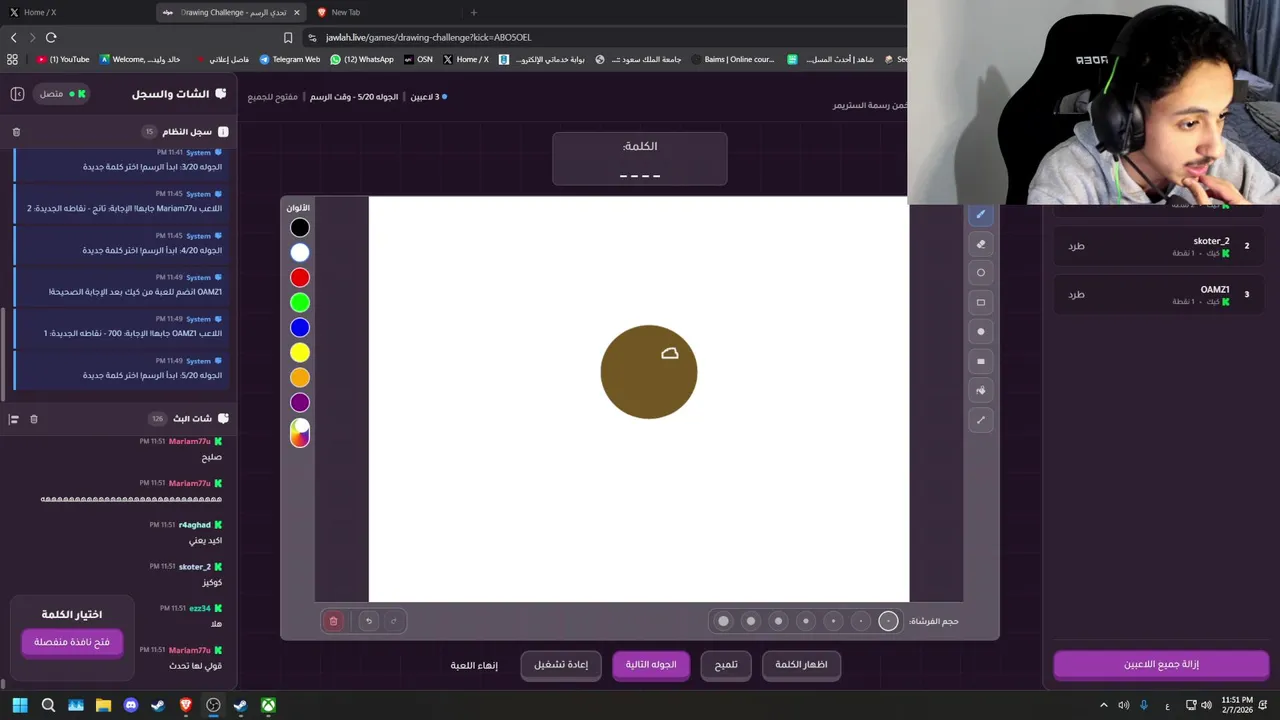Click the drawing canvas brown circle
Viewport: 1280px width, 720px height.
649,372
